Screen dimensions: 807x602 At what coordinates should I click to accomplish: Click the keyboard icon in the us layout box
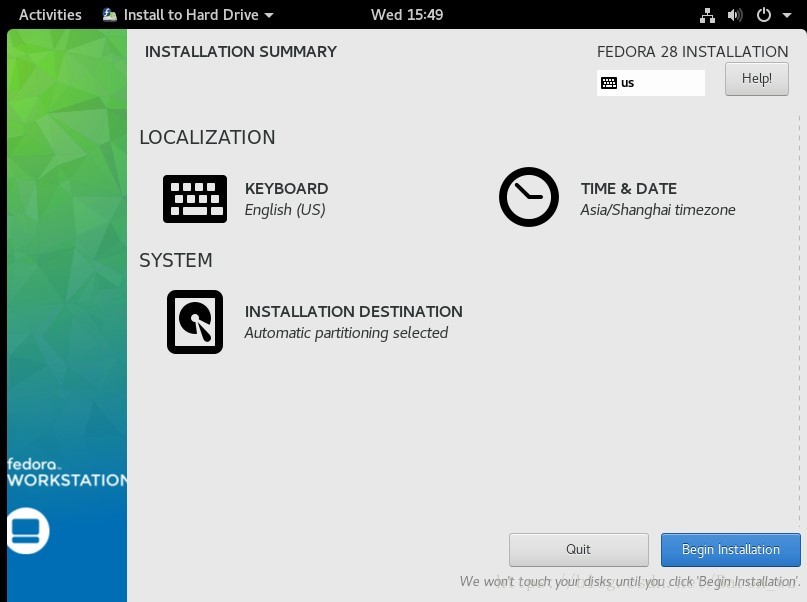[x=609, y=83]
